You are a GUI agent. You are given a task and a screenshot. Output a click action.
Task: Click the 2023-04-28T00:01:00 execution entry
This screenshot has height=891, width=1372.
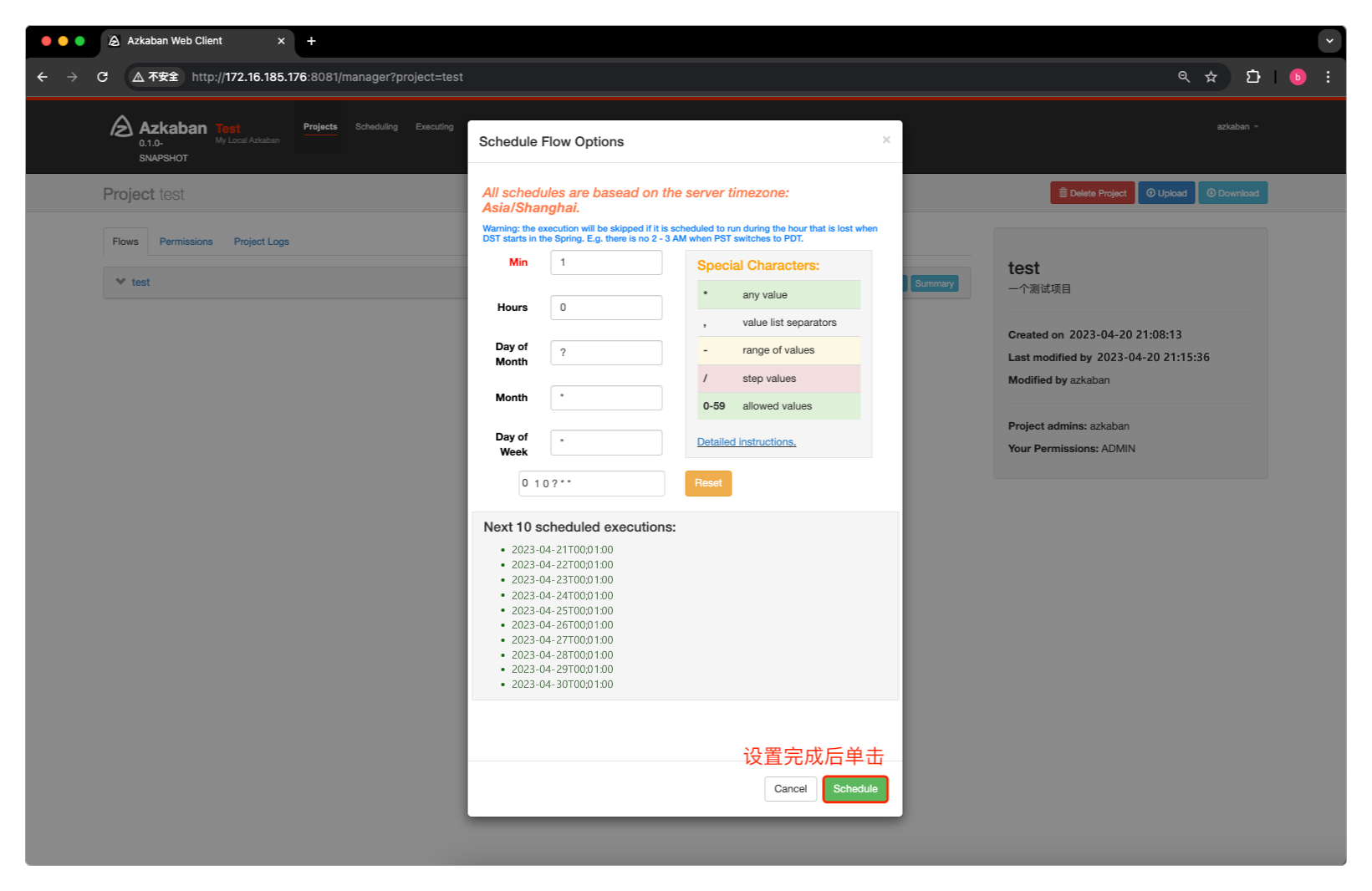(x=562, y=655)
